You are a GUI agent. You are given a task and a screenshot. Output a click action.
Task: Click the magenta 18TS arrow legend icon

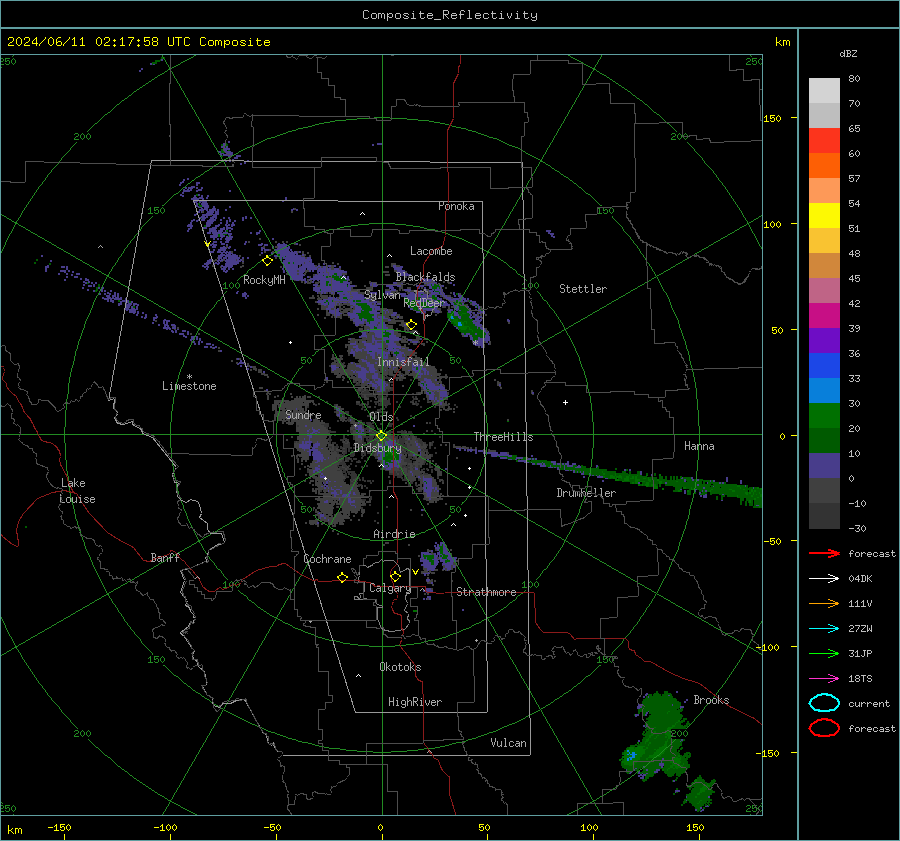[824, 679]
